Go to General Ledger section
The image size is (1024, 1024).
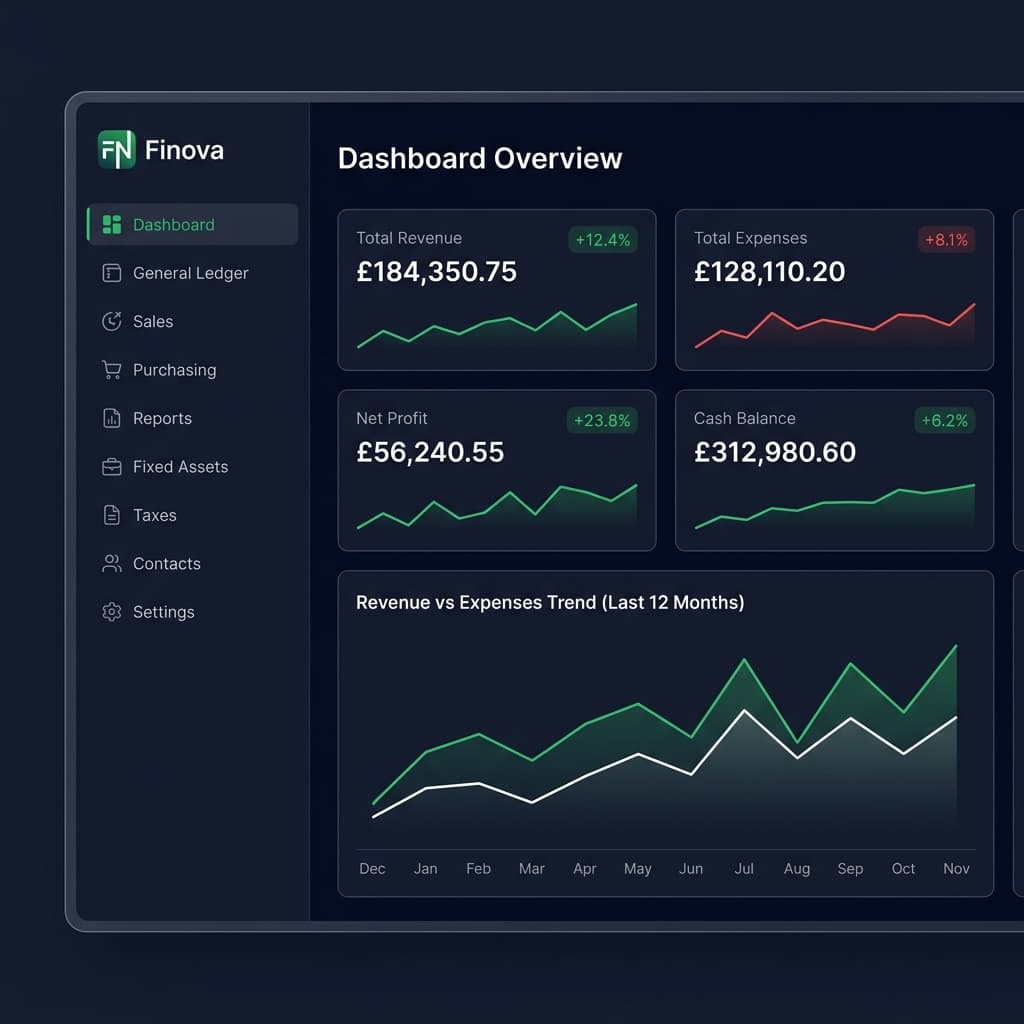click(191, 273)
